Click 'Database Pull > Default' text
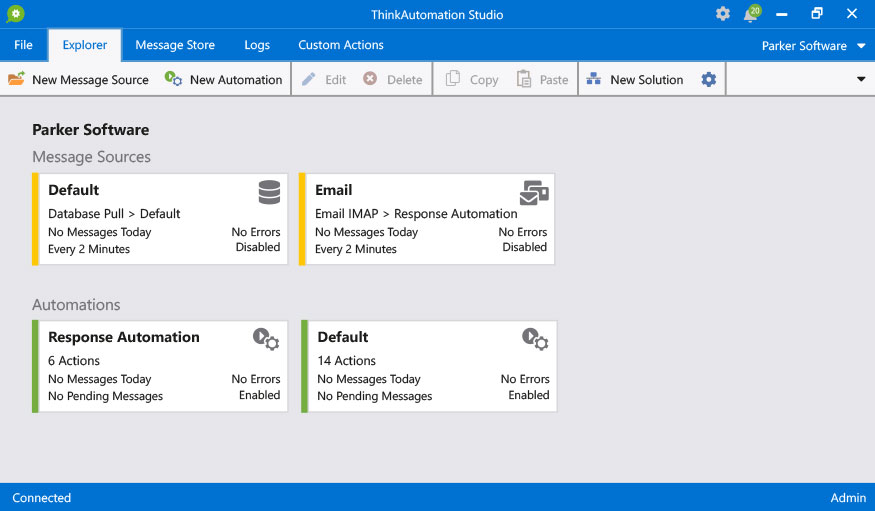This screenshot has width=875, height=511. tap(114, 214)
